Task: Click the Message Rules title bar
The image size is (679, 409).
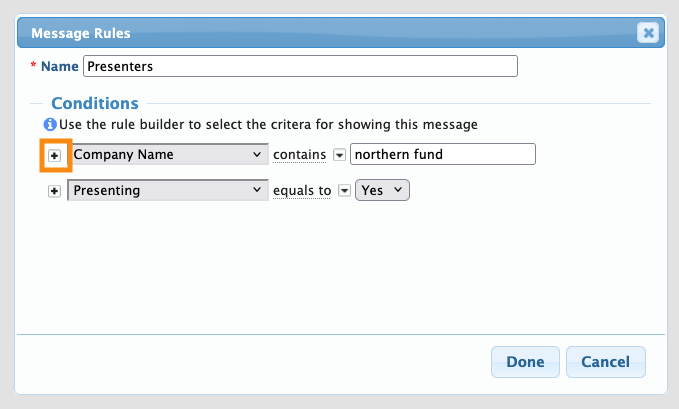Action: (x=300, y=33)
